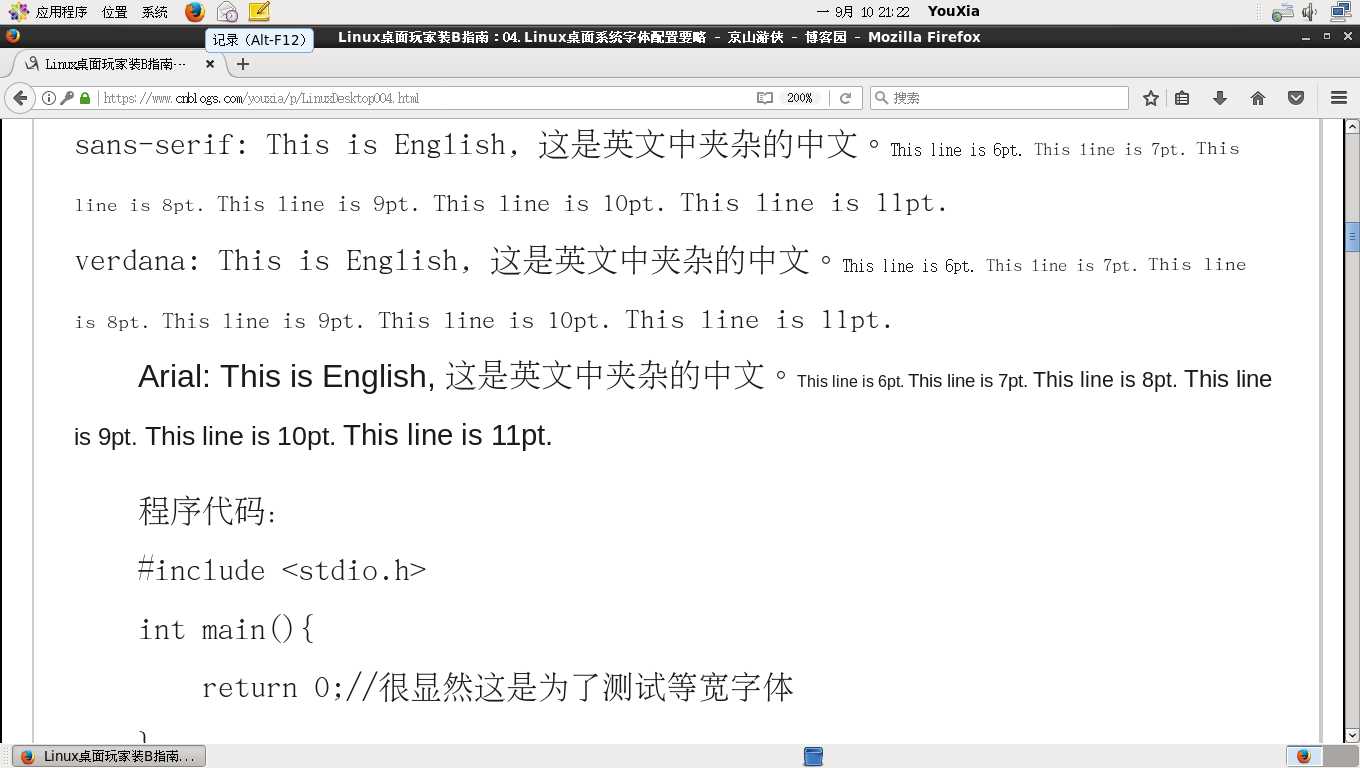Click the 程序代码: heading text
This screenshot has width=1360, height=768.
[207, 511]
